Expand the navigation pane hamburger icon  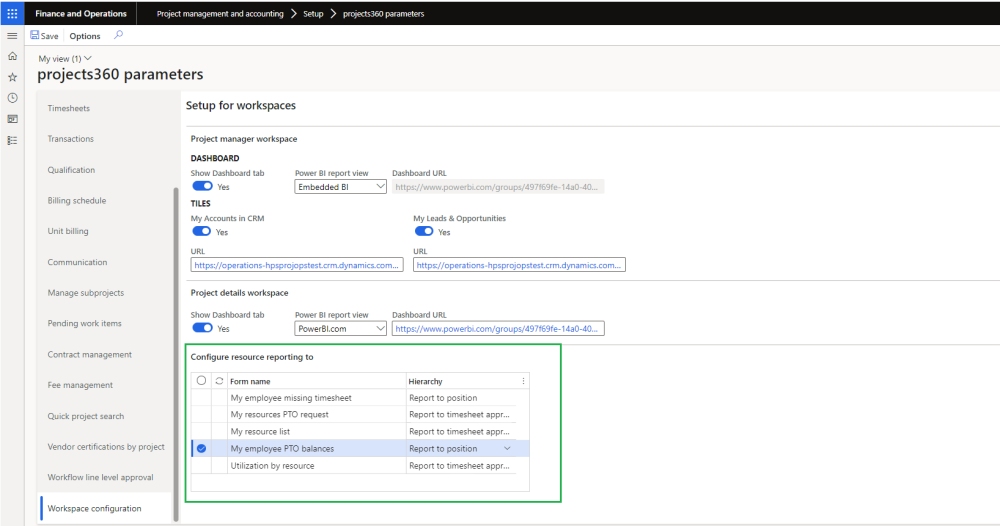tap(12, 35)
